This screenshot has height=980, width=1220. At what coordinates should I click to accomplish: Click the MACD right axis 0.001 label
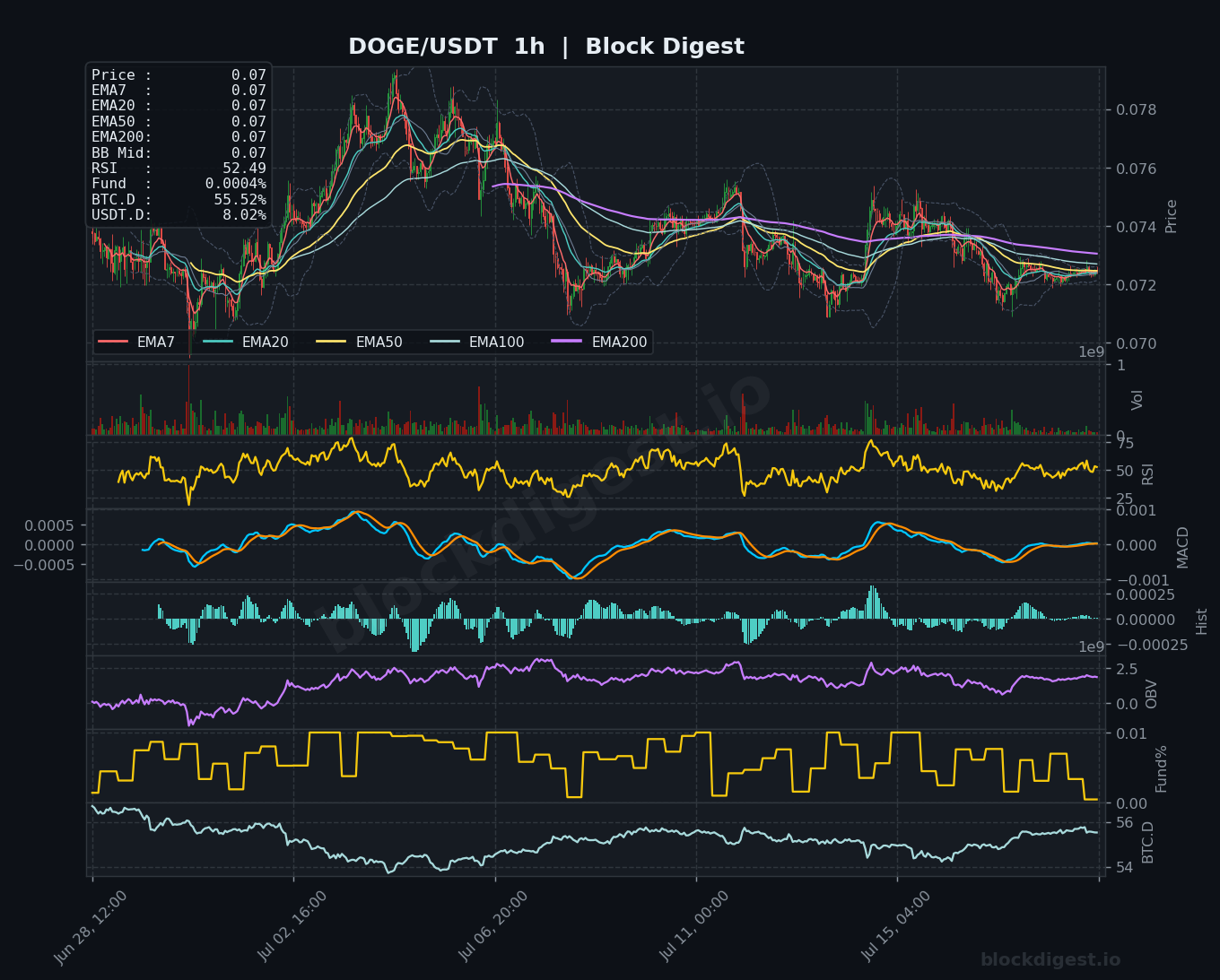coord(1136,510)
